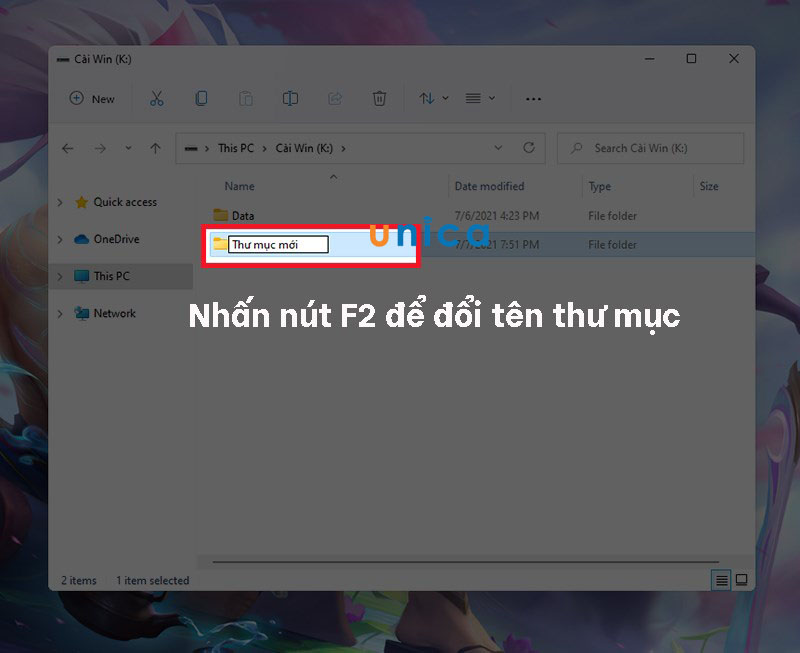This screenshot has width=800, height=653.
Task: Click the Copy icon
Action: [x=201, y=98]
